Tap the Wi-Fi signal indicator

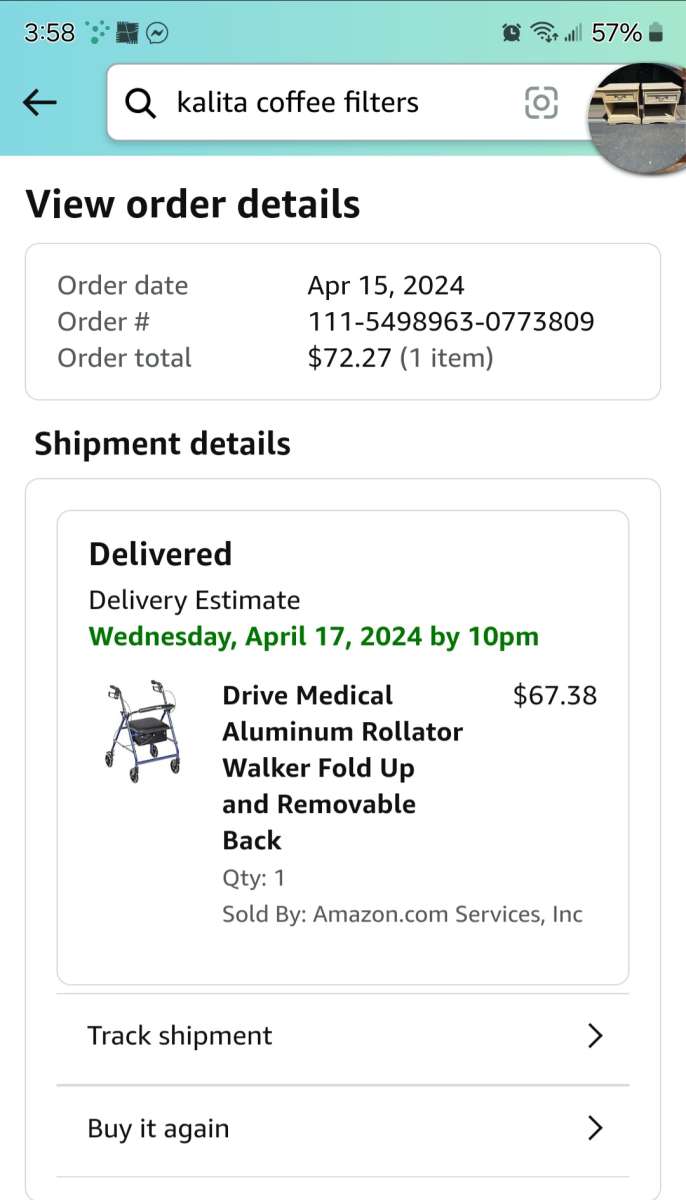pos(544,31)
